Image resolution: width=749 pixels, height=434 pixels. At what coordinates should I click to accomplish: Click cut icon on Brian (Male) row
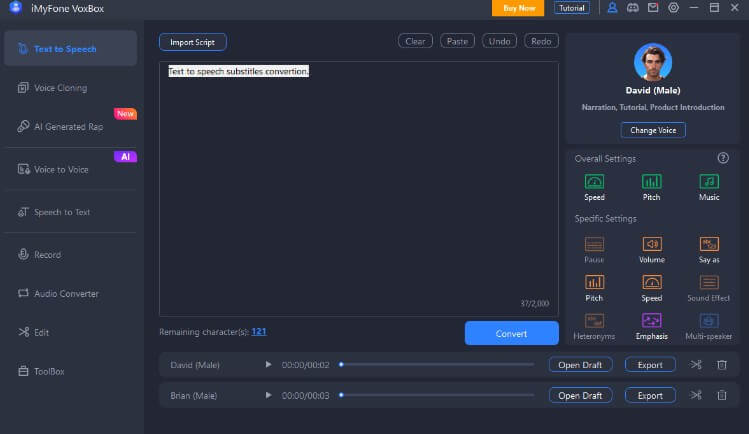696,395
